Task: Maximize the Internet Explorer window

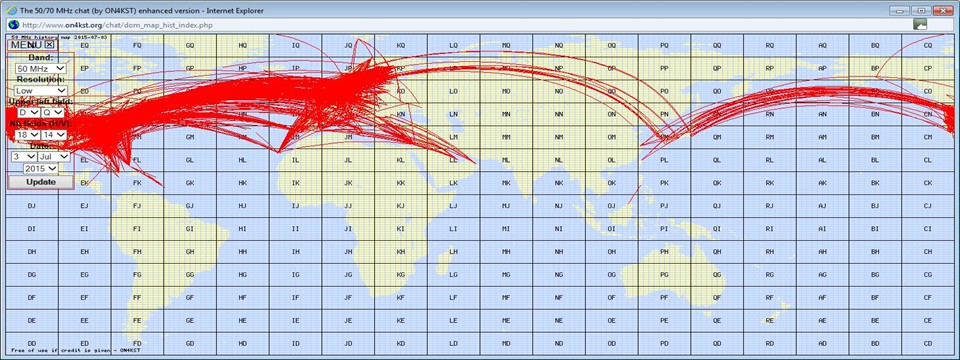Action: coord(921,10)
